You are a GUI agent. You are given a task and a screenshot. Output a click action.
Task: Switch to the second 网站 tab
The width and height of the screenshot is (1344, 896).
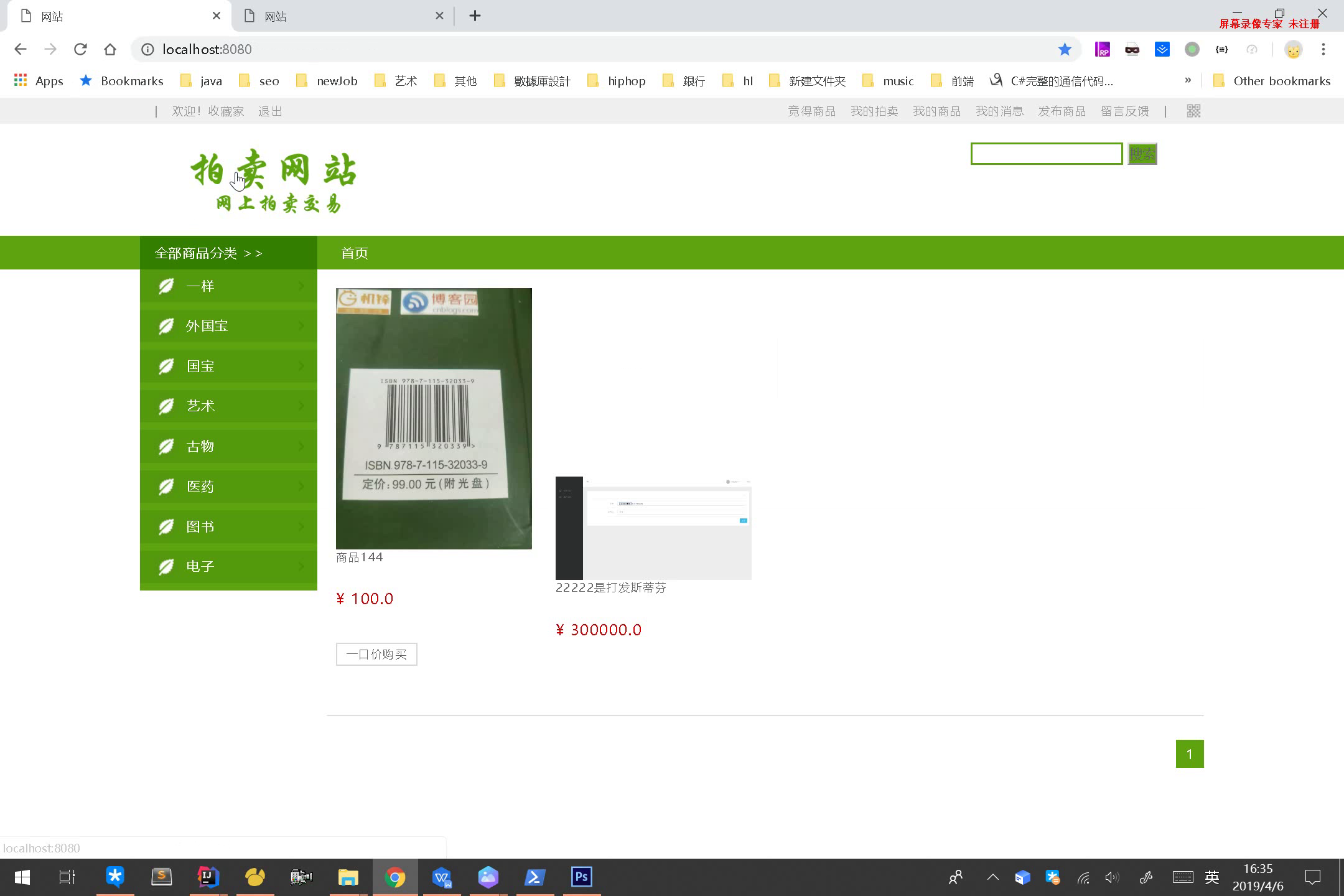point(342,16)
